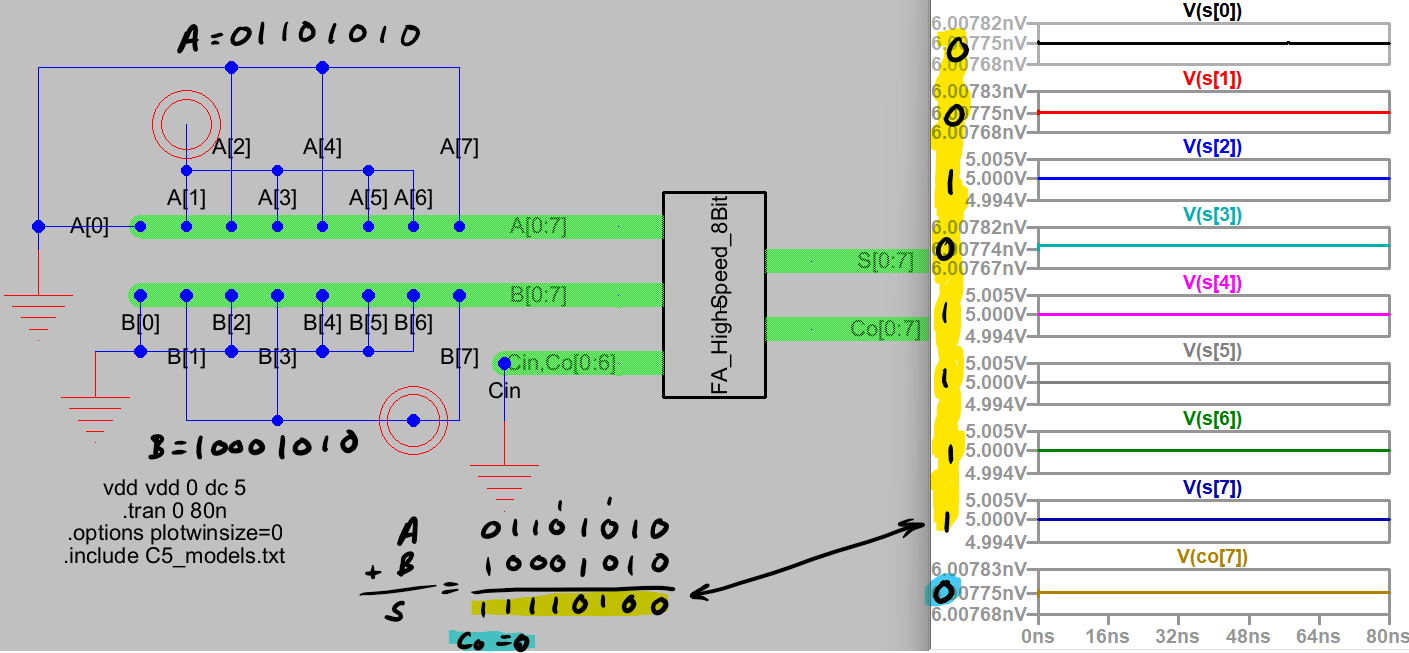Screen dimensions: 1409x653
Task: Click the .tran 0 80n directive
Action: point(174,510)
